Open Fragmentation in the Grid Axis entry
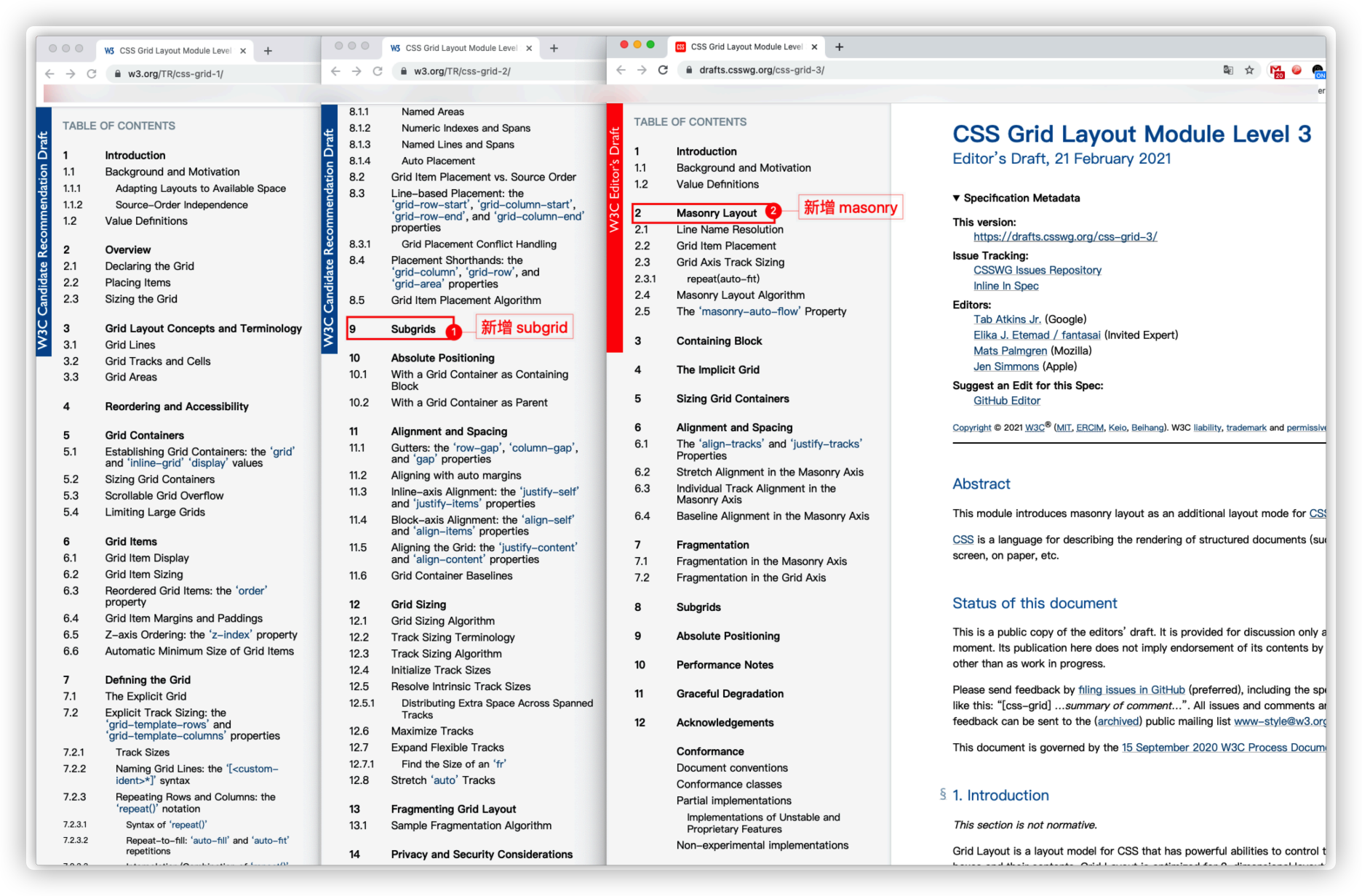Image resolution: width=1362 pixels, height=896 pixels. 751,577
